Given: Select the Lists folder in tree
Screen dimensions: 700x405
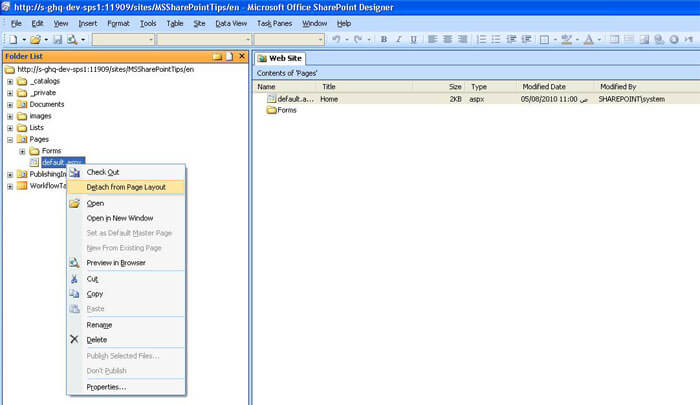Looking at the screenshot, I should click(x=36, y=128).
